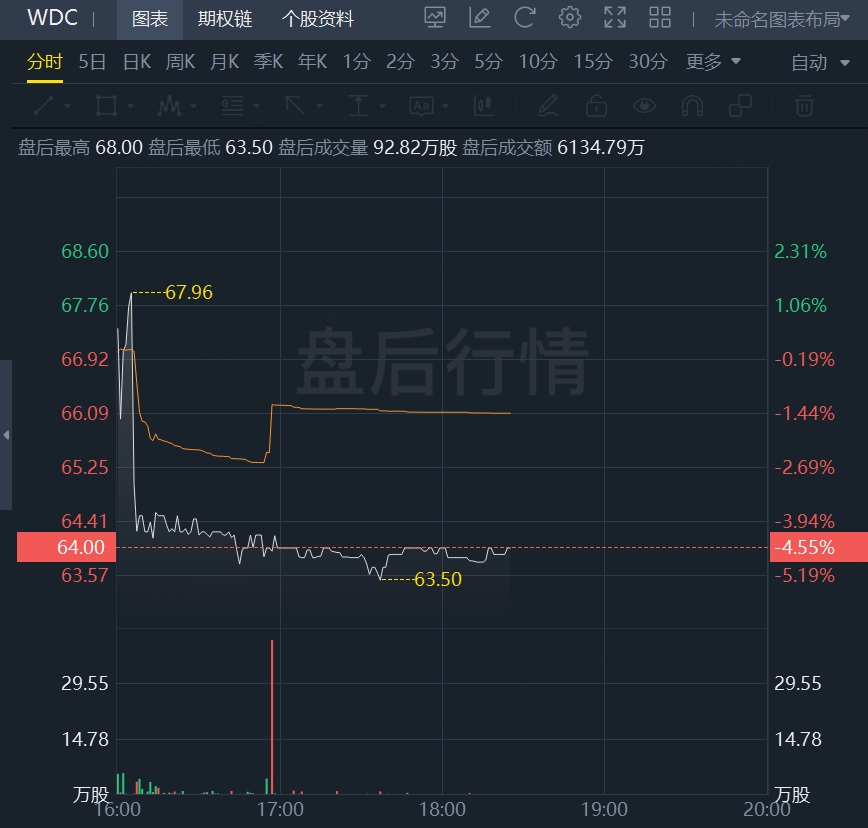Viewport: 868px width, 828px height.
Task: Open the grid layout icon
Action: 660,18
